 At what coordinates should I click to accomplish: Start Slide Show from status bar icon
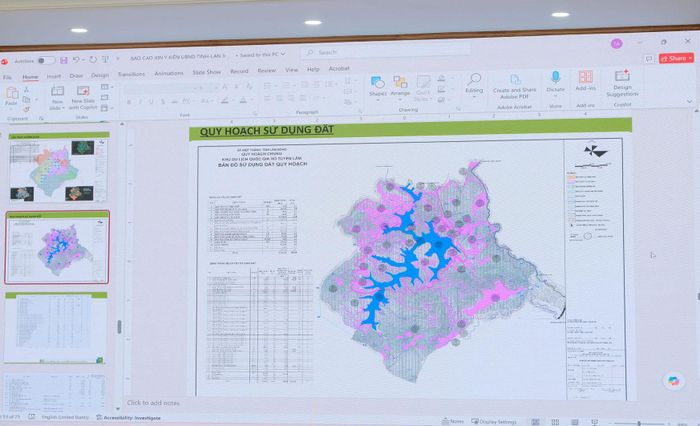[x=594, y=422]
